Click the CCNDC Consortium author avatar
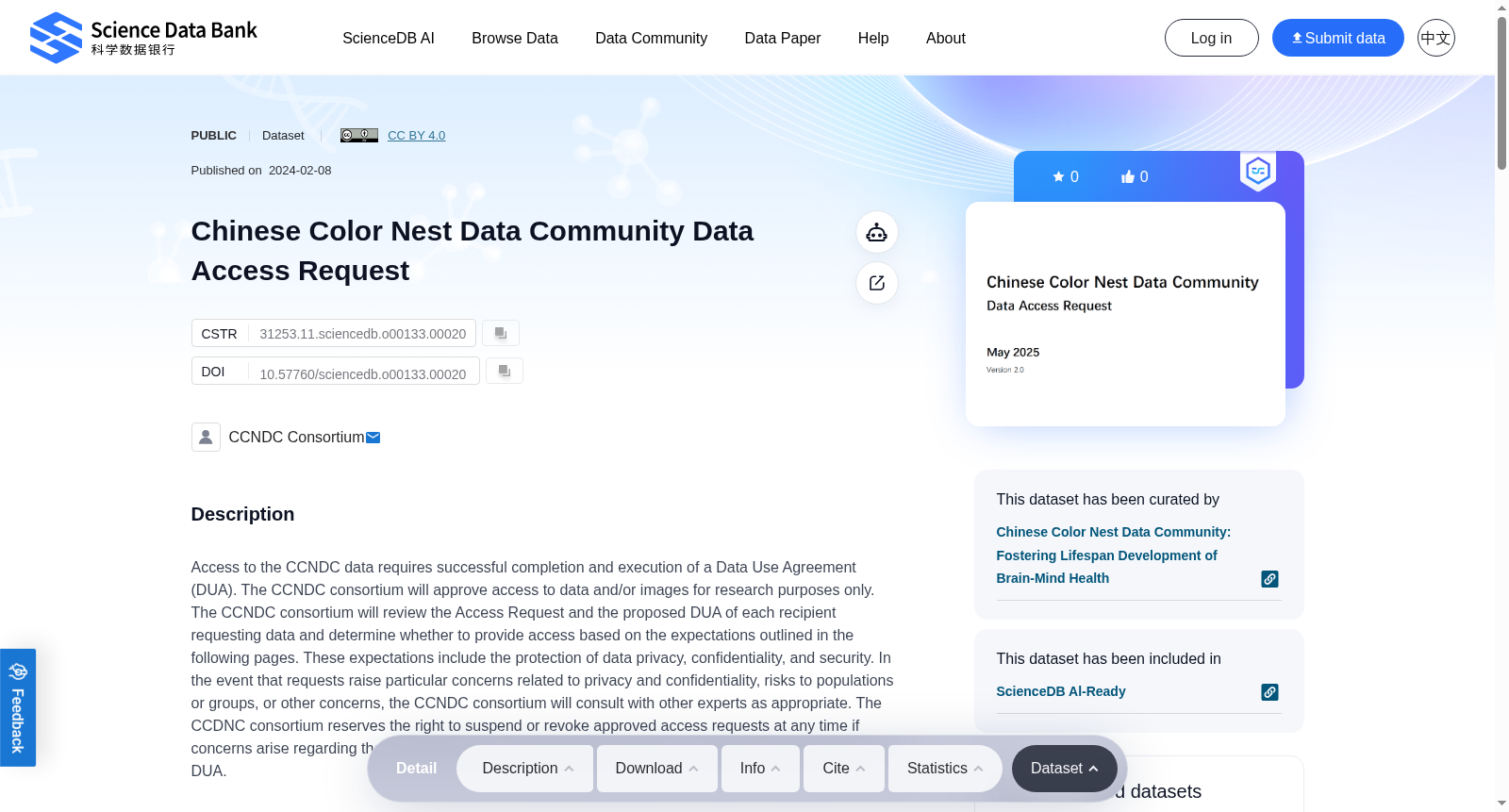The width and height of the screenshot is (1509, 812). click(x=206, y=437)
